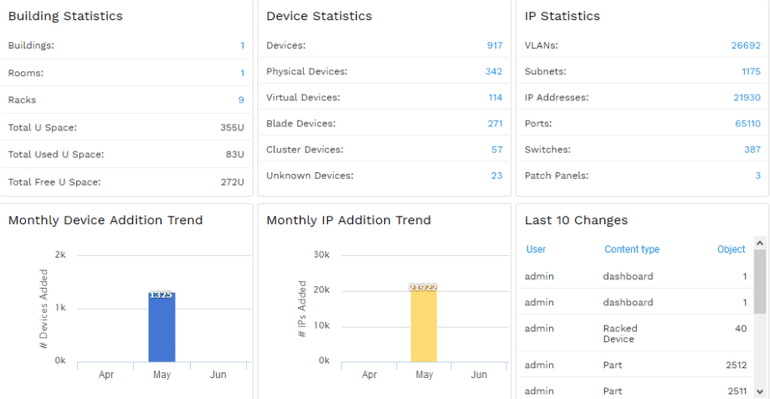Open the Patch Panels count 3
The width and height of the screenshot is (770, 399).
tap(758, 176)
